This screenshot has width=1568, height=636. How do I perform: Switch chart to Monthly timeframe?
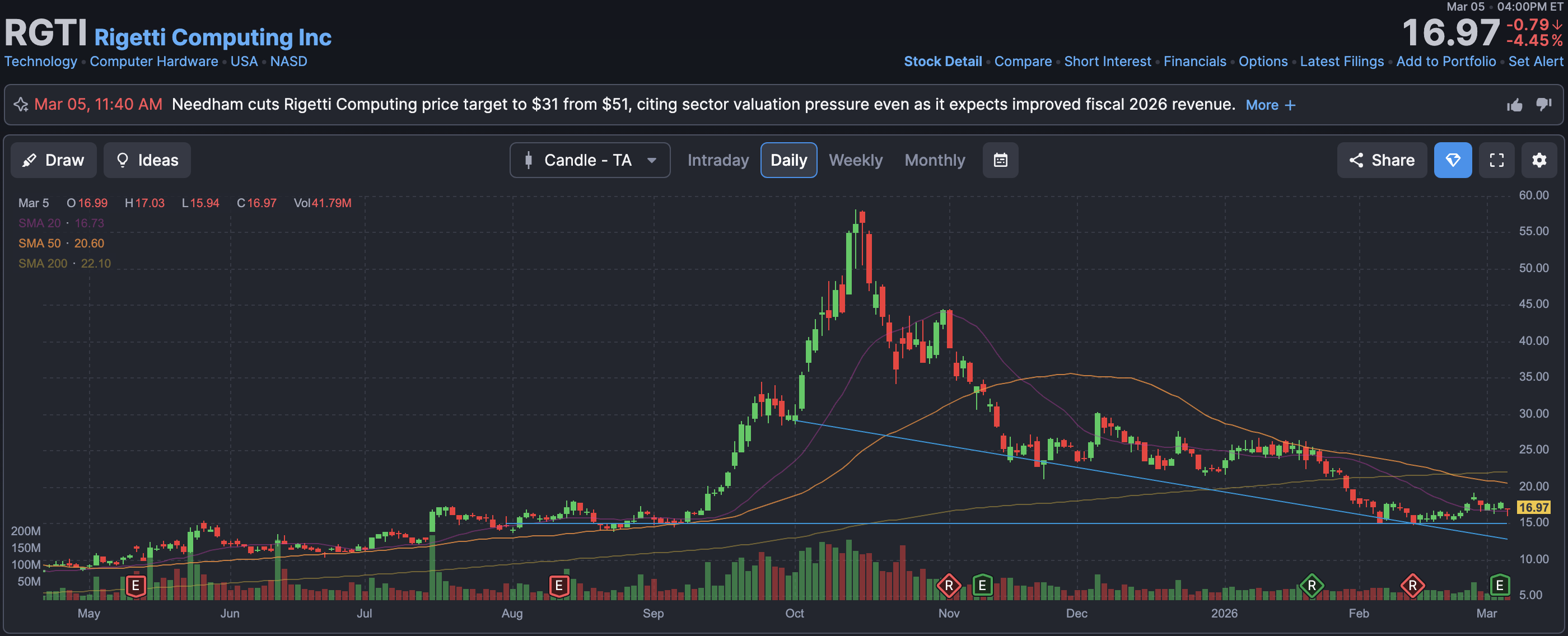pos(934,160)
